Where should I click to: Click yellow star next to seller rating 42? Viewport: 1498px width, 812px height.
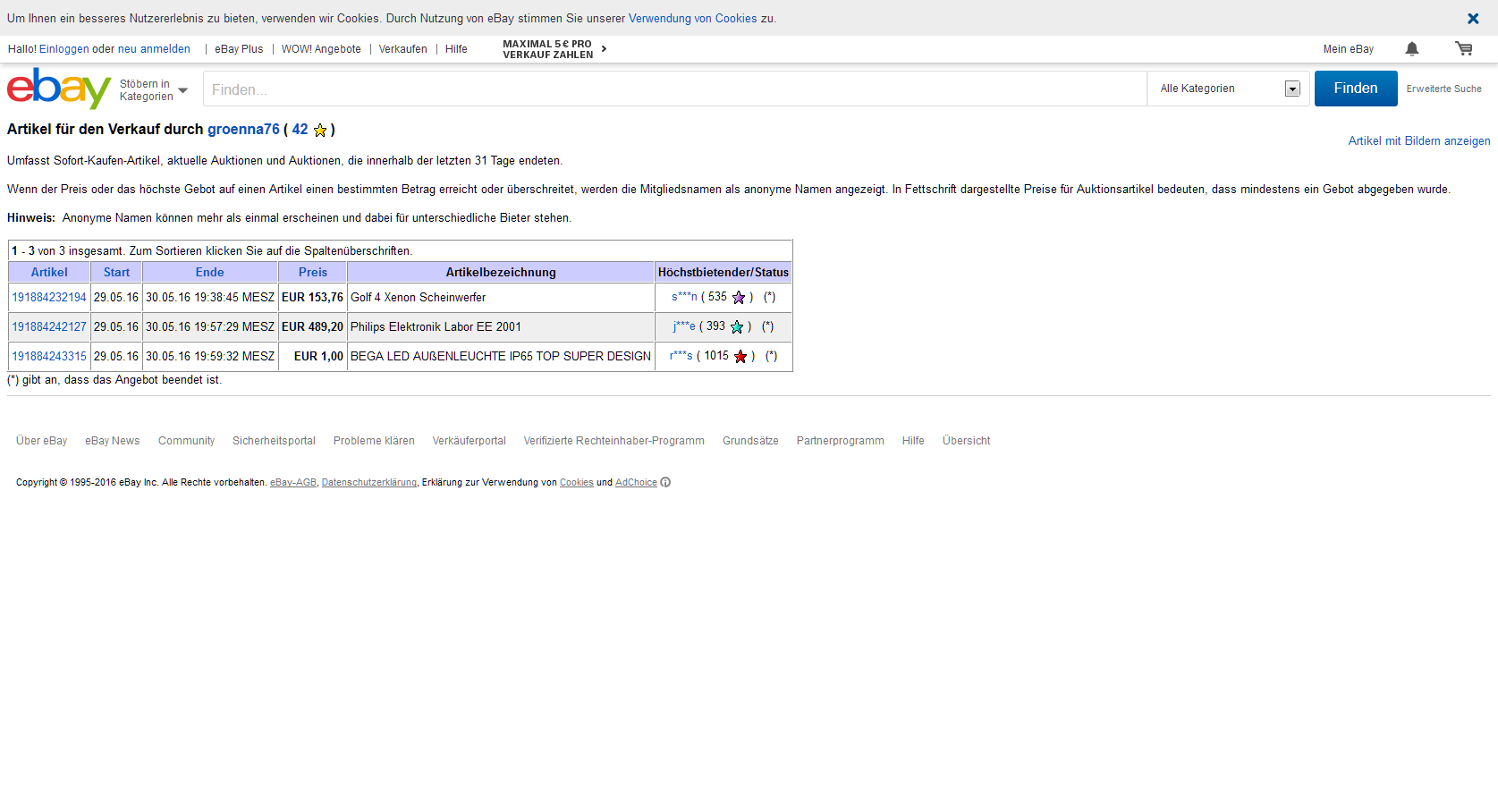(320, 131)
